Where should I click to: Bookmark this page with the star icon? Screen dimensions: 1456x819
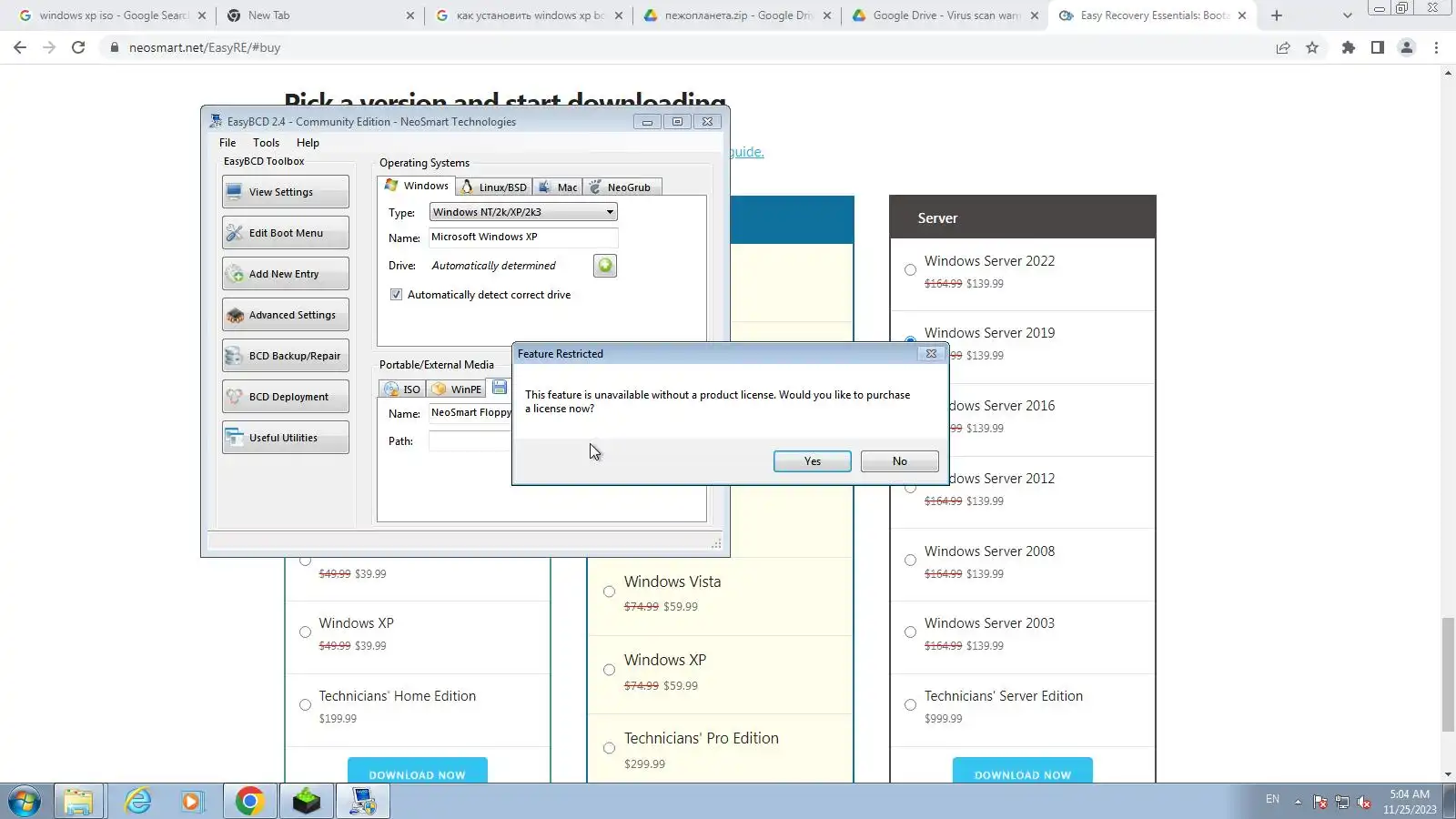[1312, 47]
